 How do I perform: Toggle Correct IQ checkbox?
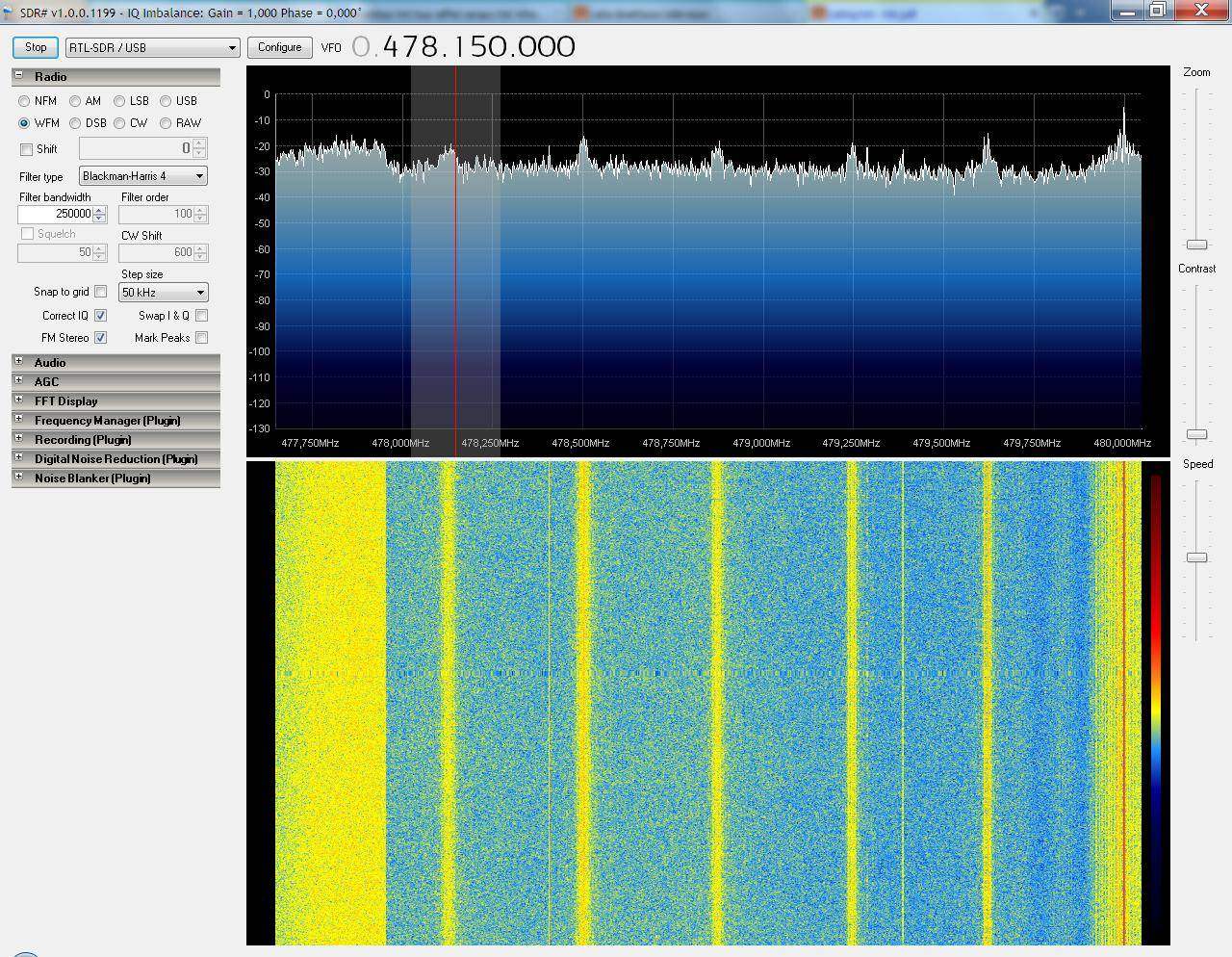point(100,316)
